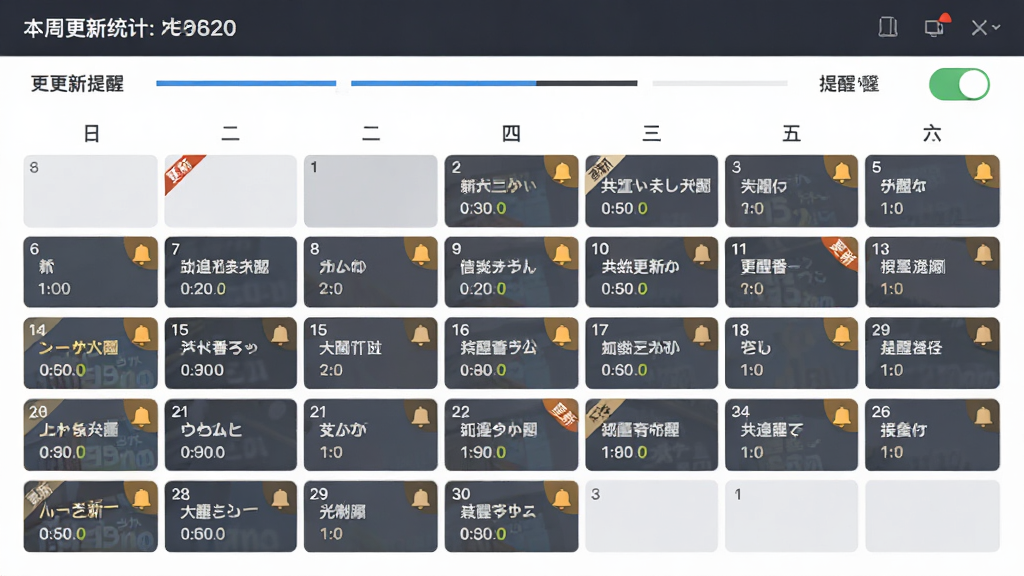Click the bell icon on day 5
1024x576 pixels.
coord(983,172)
